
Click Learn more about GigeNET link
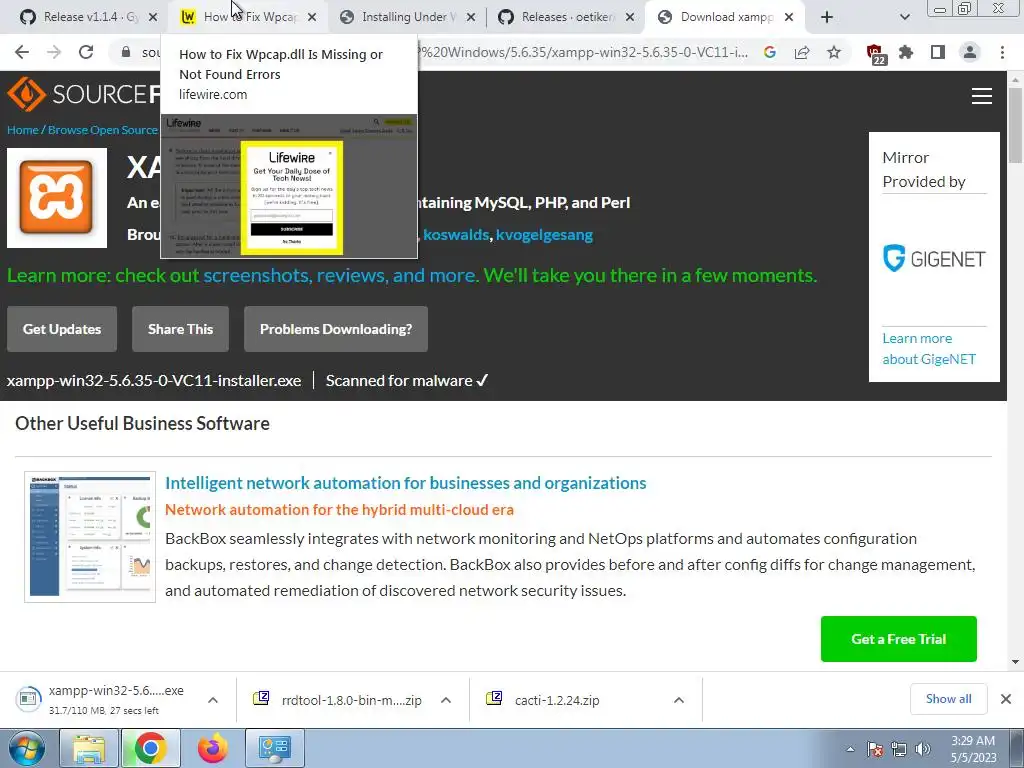click(929, 349)
